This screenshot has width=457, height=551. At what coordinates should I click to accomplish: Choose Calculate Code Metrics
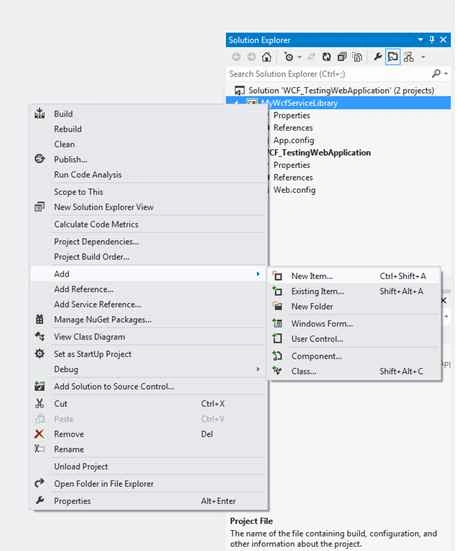coord(96,224)
